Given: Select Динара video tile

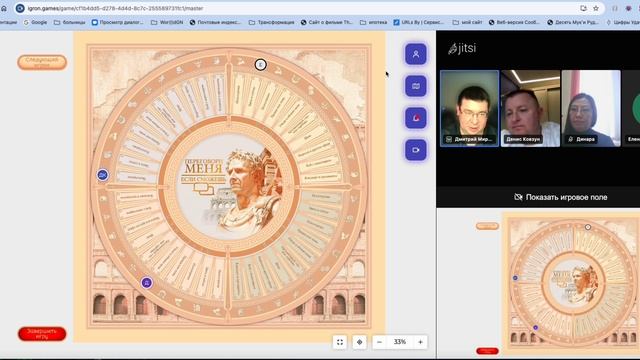Looking at the screenshot, I should click(x=591, y=108).
